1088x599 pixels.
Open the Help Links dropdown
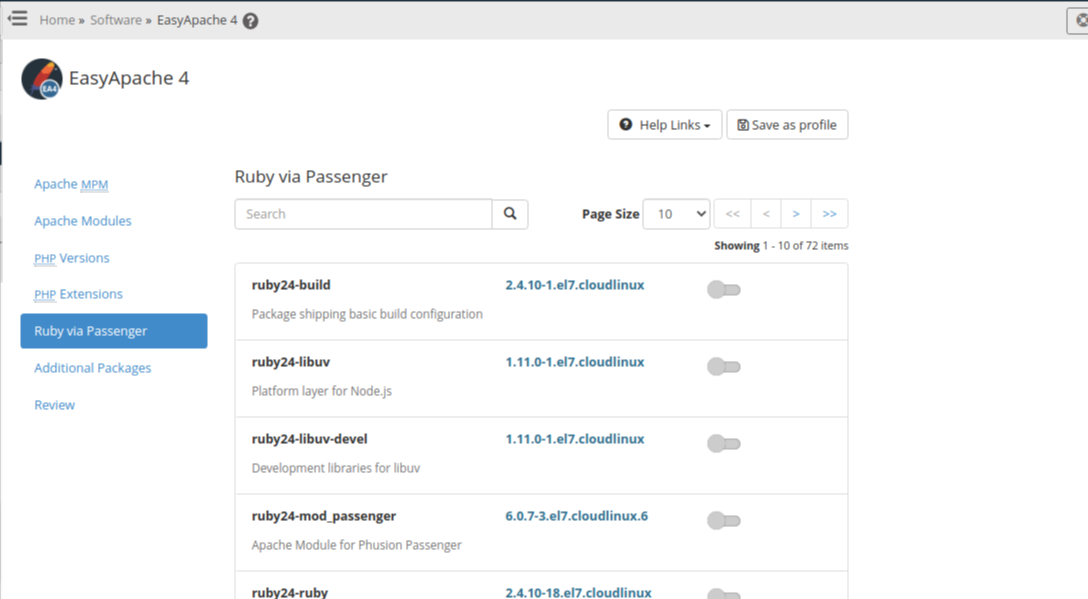[665, 125]
